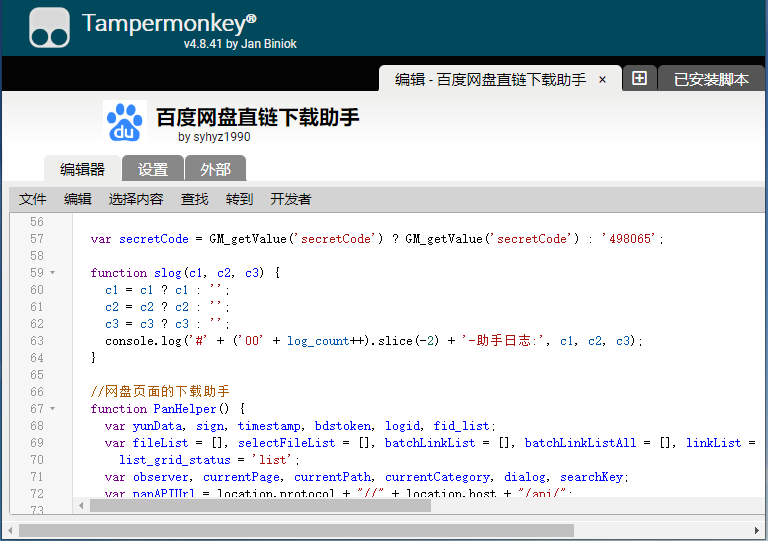The image size is (768, 541).
Task: Click the '-助手日志:' string on line 63
Action: [504, 341]
